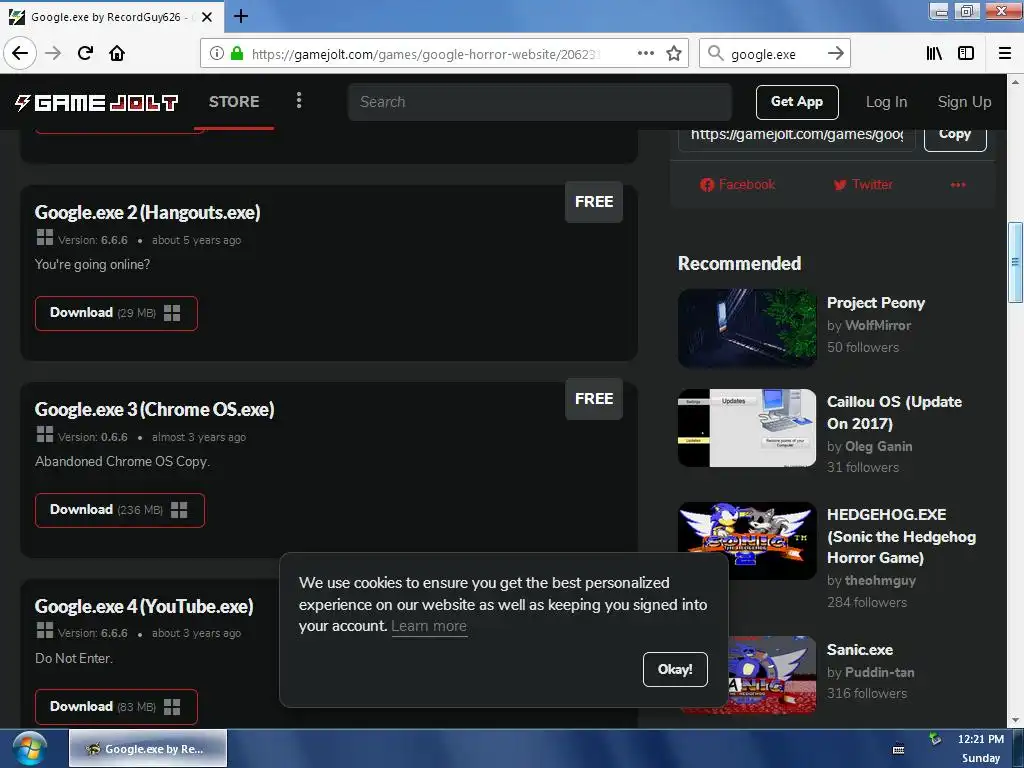Screen dimensions: 1024x768
Task: Open the Project Peony title link
Action: click(876, 303)
